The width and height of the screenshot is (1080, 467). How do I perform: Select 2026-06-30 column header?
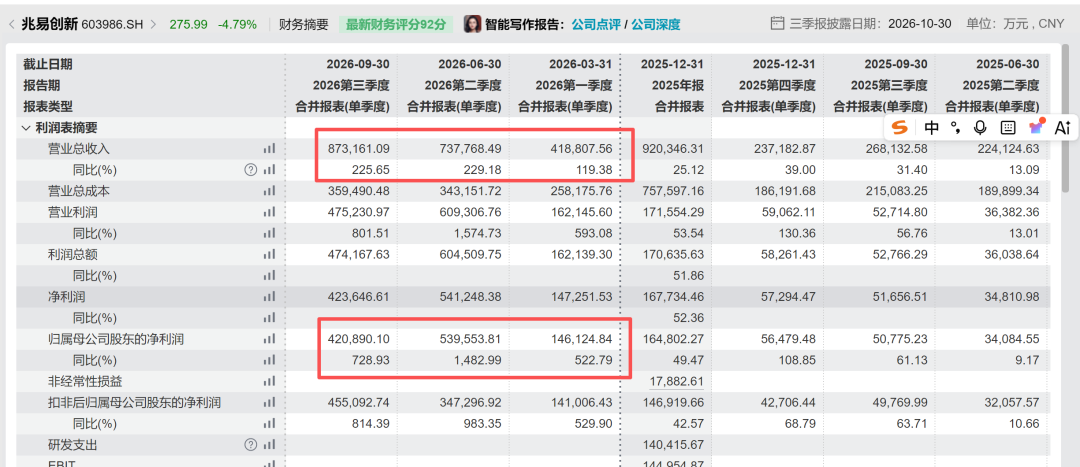(469, 64)
